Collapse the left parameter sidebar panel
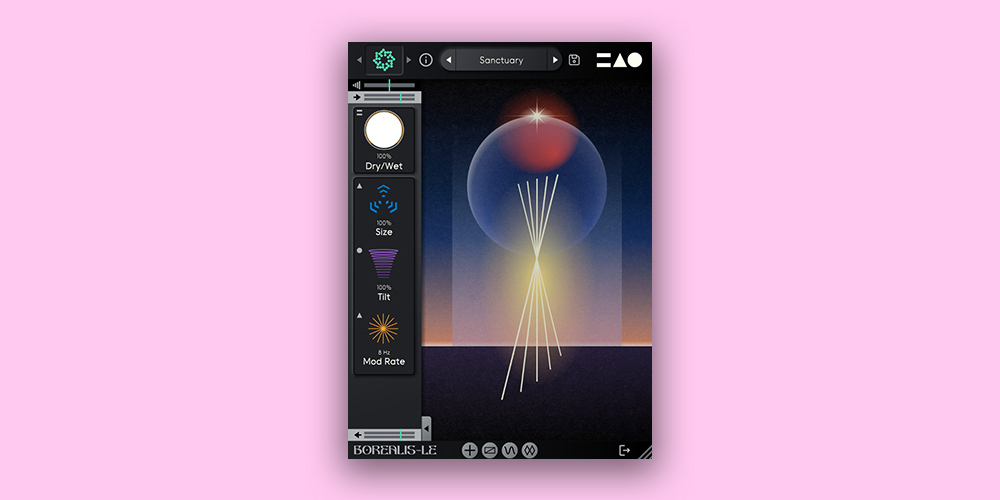The image size is (1000, 500). [x=427, y=428]
